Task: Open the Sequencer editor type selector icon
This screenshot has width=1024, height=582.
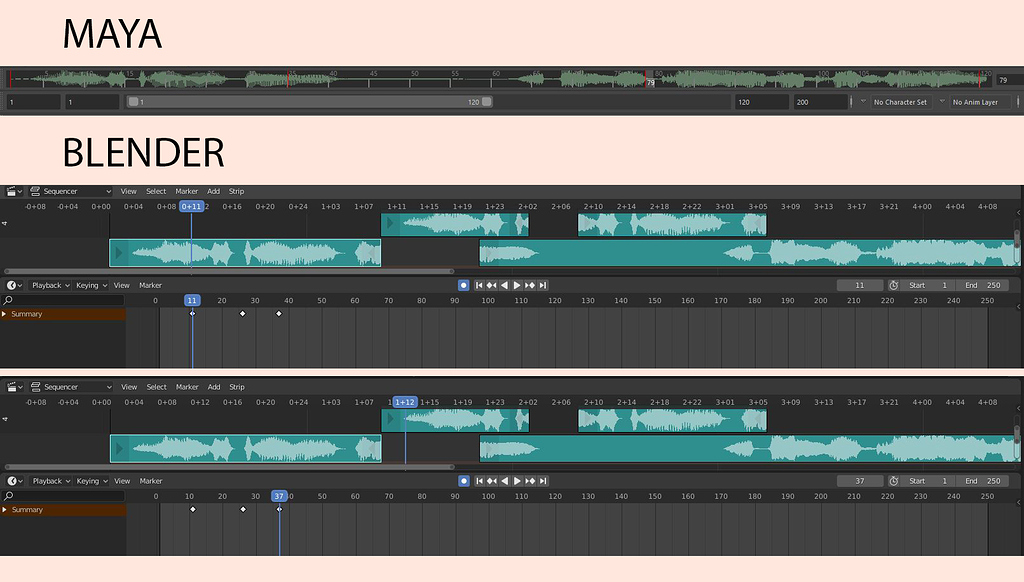Action: click(x=13, y=191)
